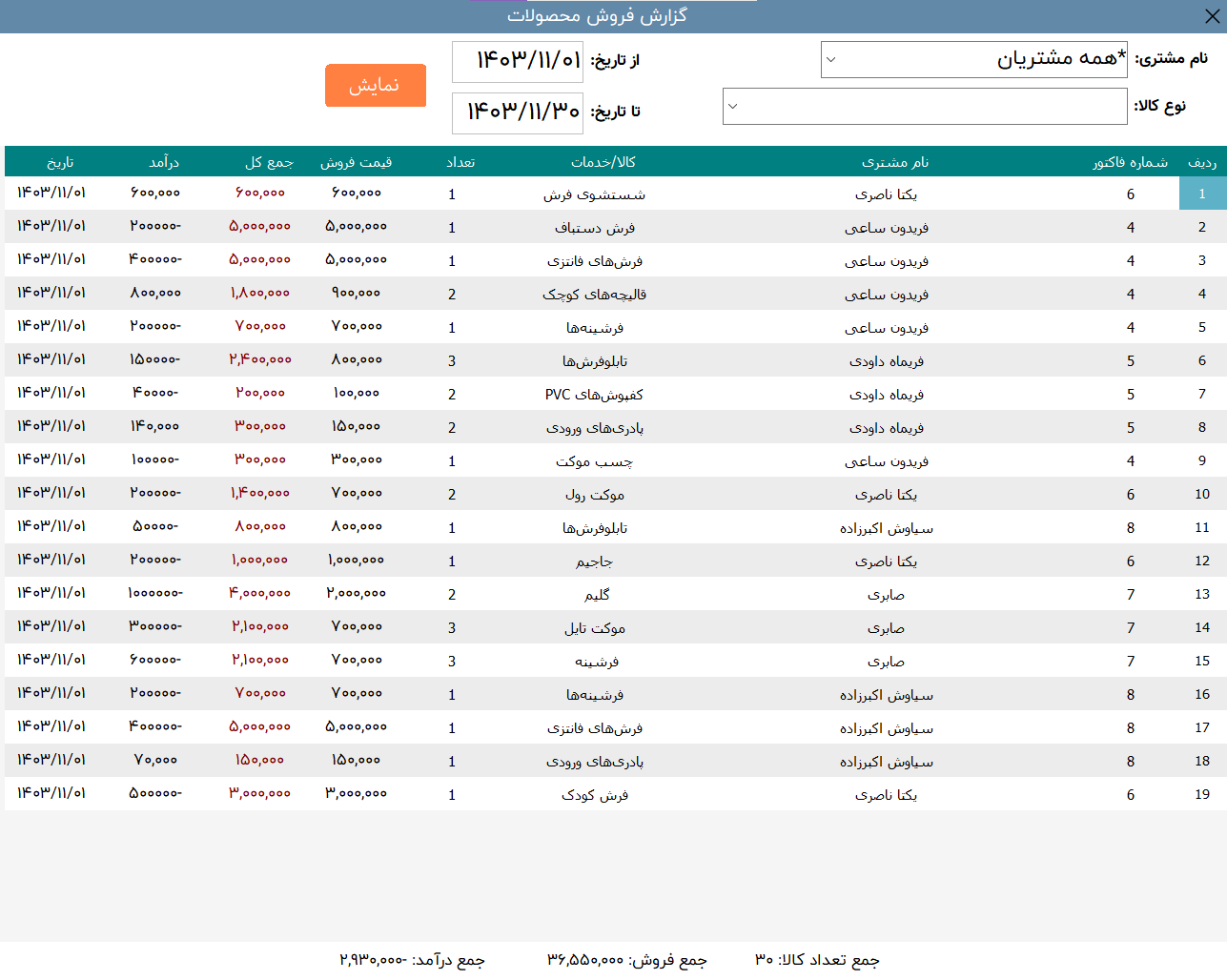1227x980 pixels.
Task: Click row number 19 cell
Action: pos(1201,794)
